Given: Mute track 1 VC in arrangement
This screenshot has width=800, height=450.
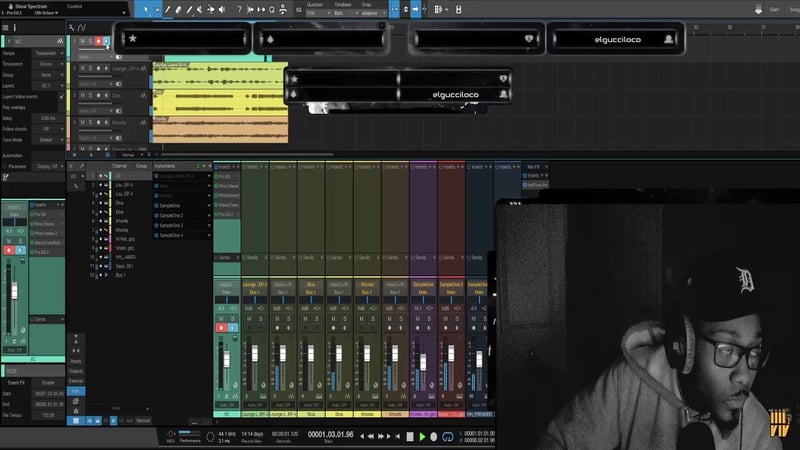Looking at the screenshot, I should [83, 41].
